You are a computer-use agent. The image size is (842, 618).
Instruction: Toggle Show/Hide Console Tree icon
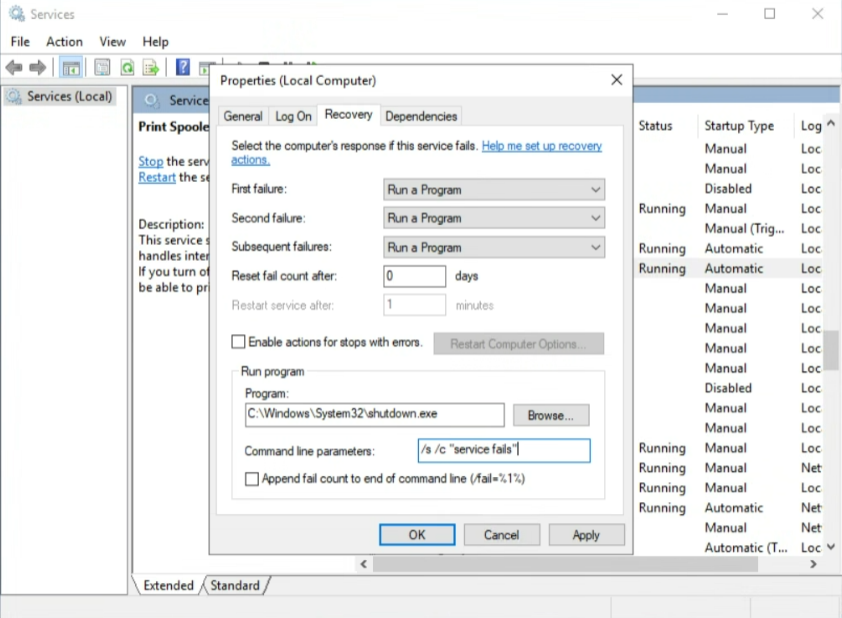pyautogui.click(x=71, y=67)
